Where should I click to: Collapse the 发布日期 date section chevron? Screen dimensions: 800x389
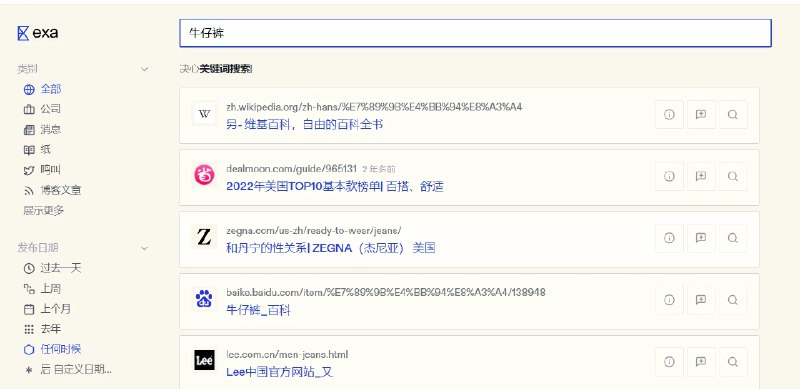click(144, 248)
